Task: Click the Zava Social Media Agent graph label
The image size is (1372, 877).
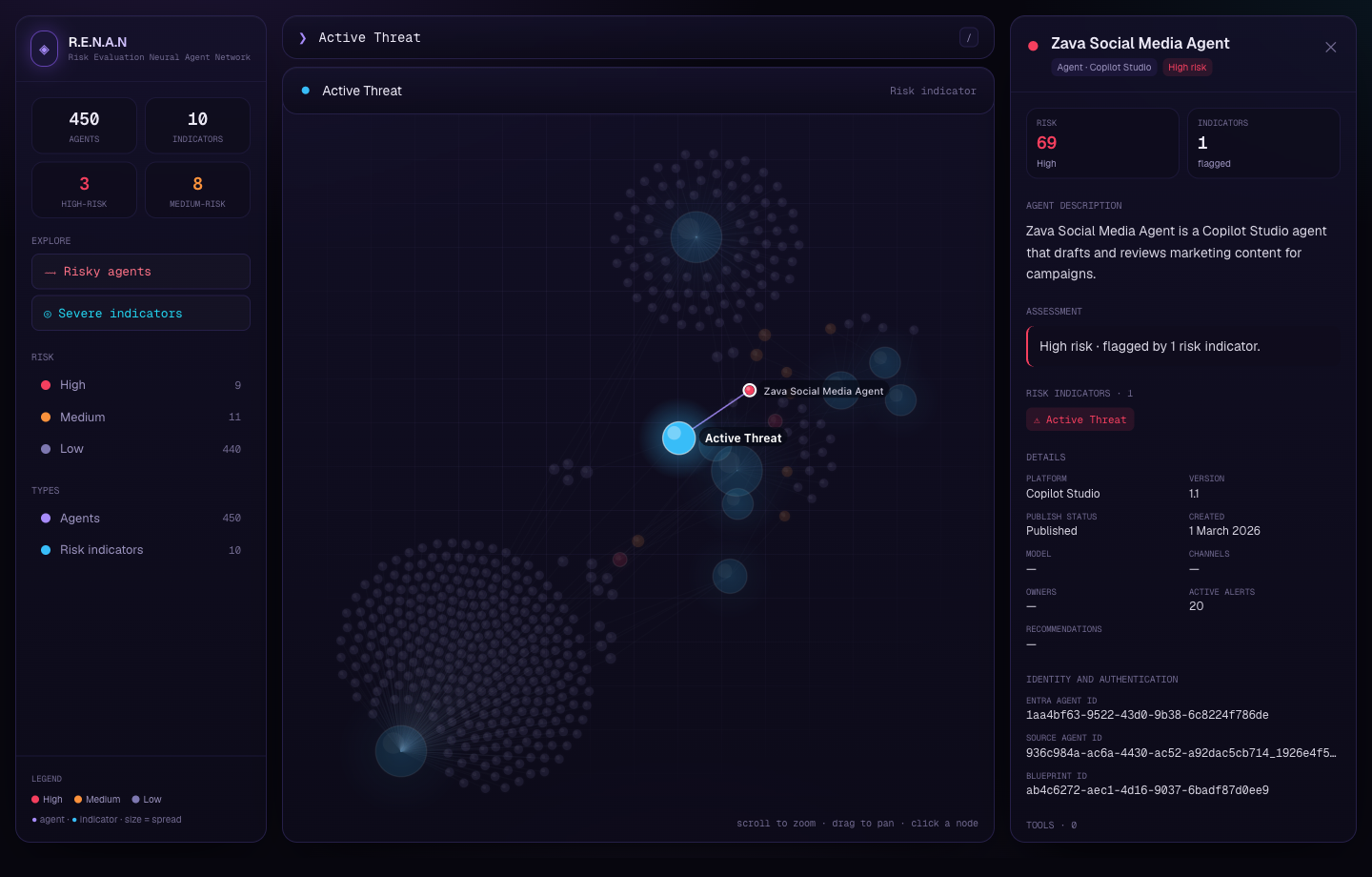Action: pyautogui.click(x=823, y=391)
